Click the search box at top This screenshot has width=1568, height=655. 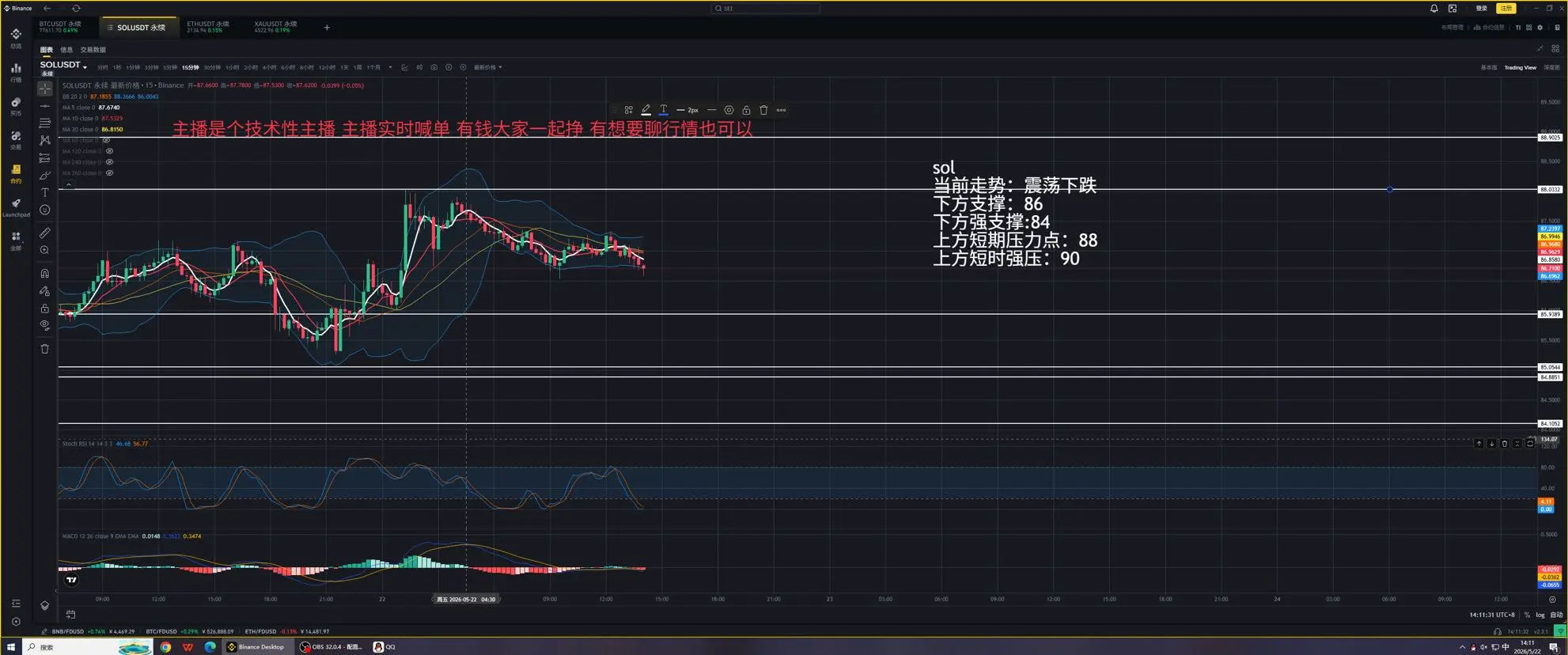765,8
